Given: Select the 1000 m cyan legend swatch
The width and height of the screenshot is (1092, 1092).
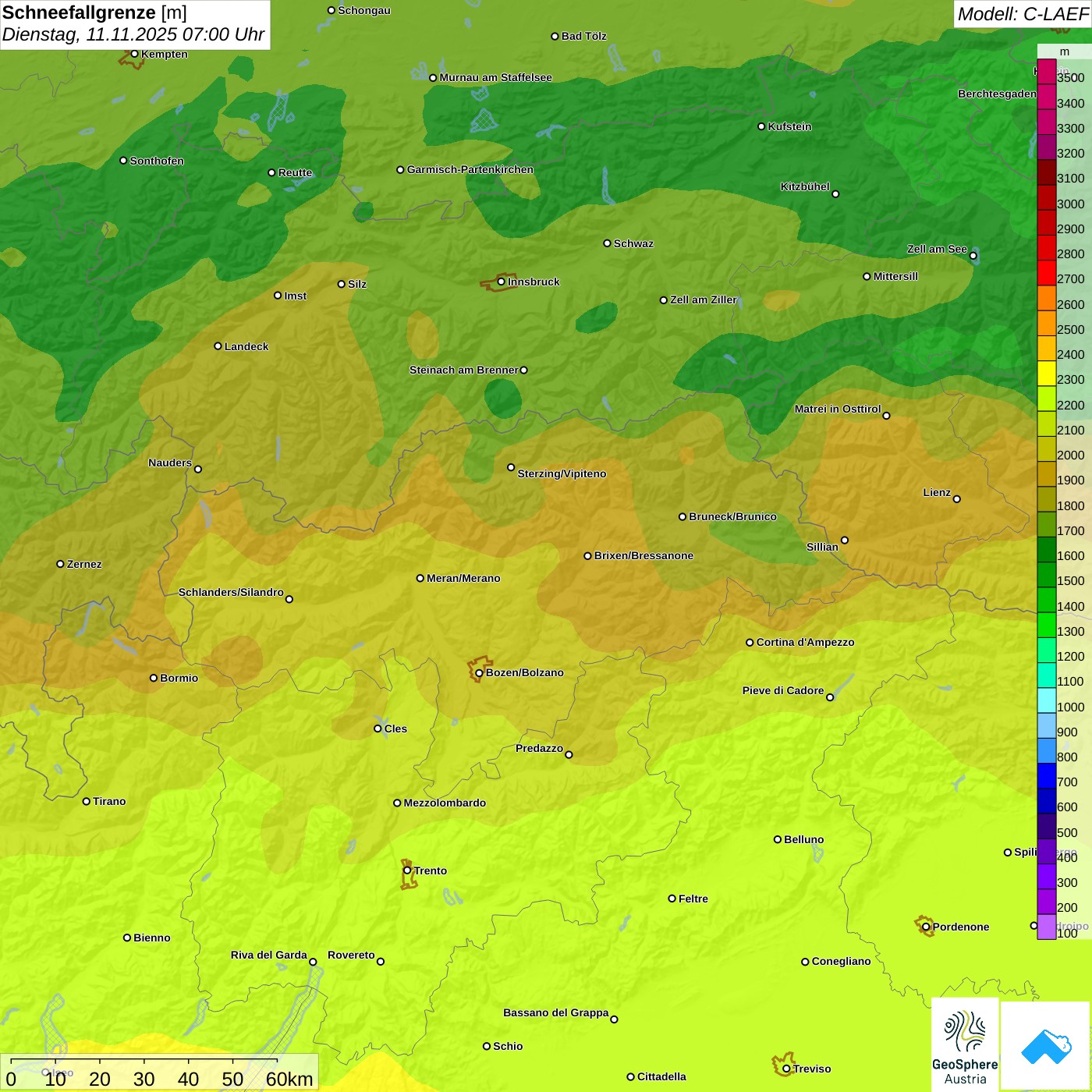Looking at the screenshot, I should click(x=1046, y=700).
